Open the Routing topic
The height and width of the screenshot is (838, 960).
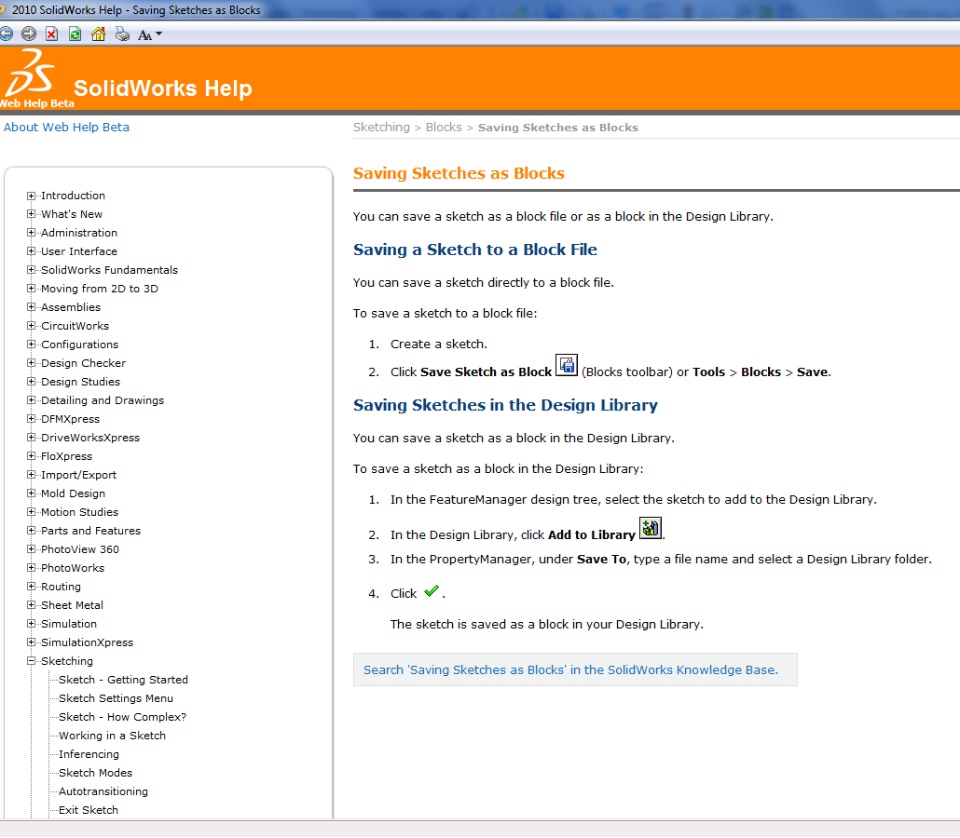tap(61, 586)
